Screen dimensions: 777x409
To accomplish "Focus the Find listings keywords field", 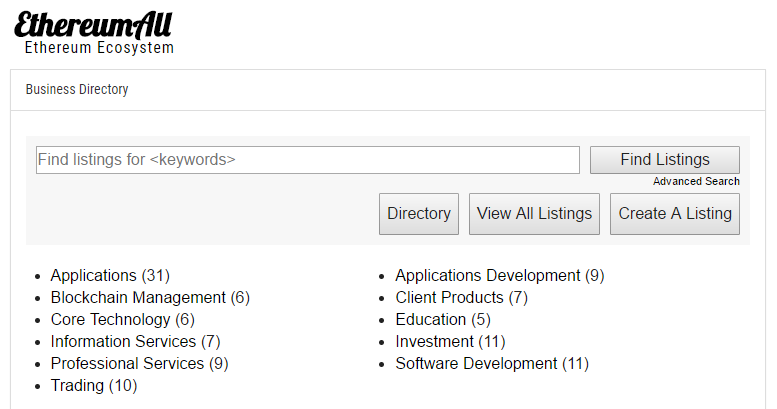I will pos(308,160).
